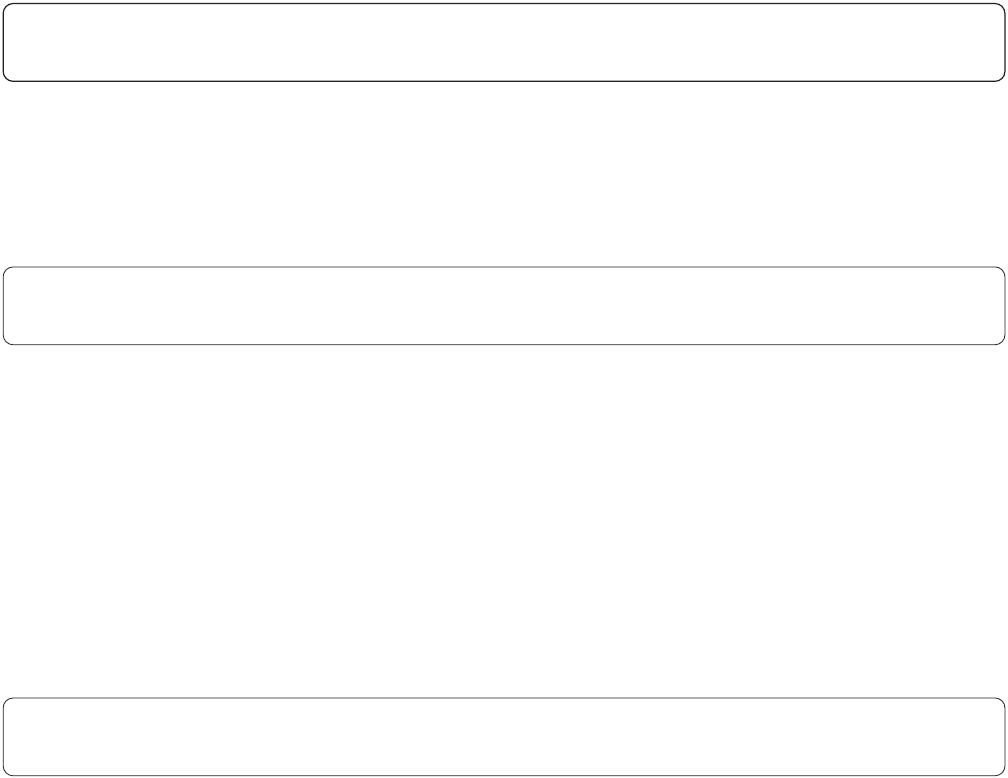Click blank area between top and middle boxes
Viewport: 1008px width, 778px height.
click(x=504, y=174)
